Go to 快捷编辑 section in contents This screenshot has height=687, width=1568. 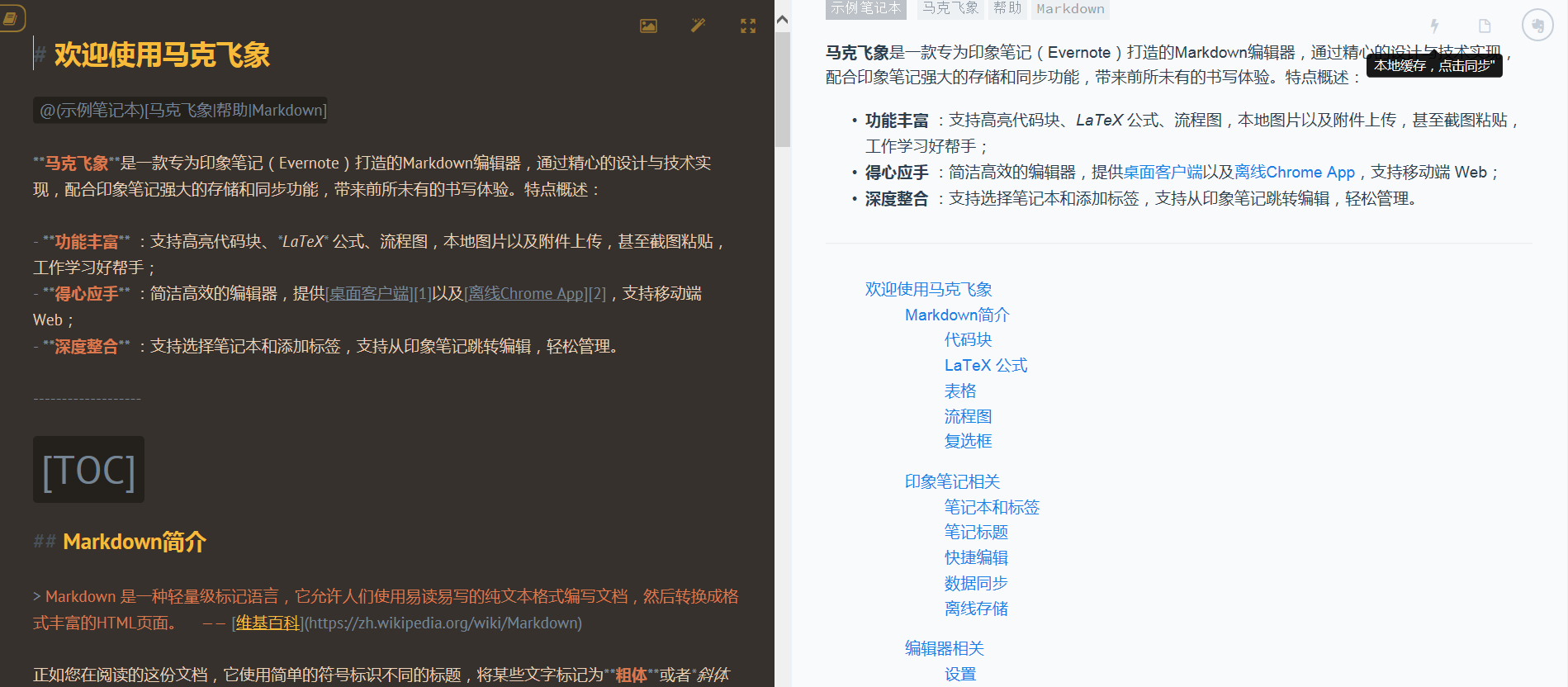(x=976, y=557)
